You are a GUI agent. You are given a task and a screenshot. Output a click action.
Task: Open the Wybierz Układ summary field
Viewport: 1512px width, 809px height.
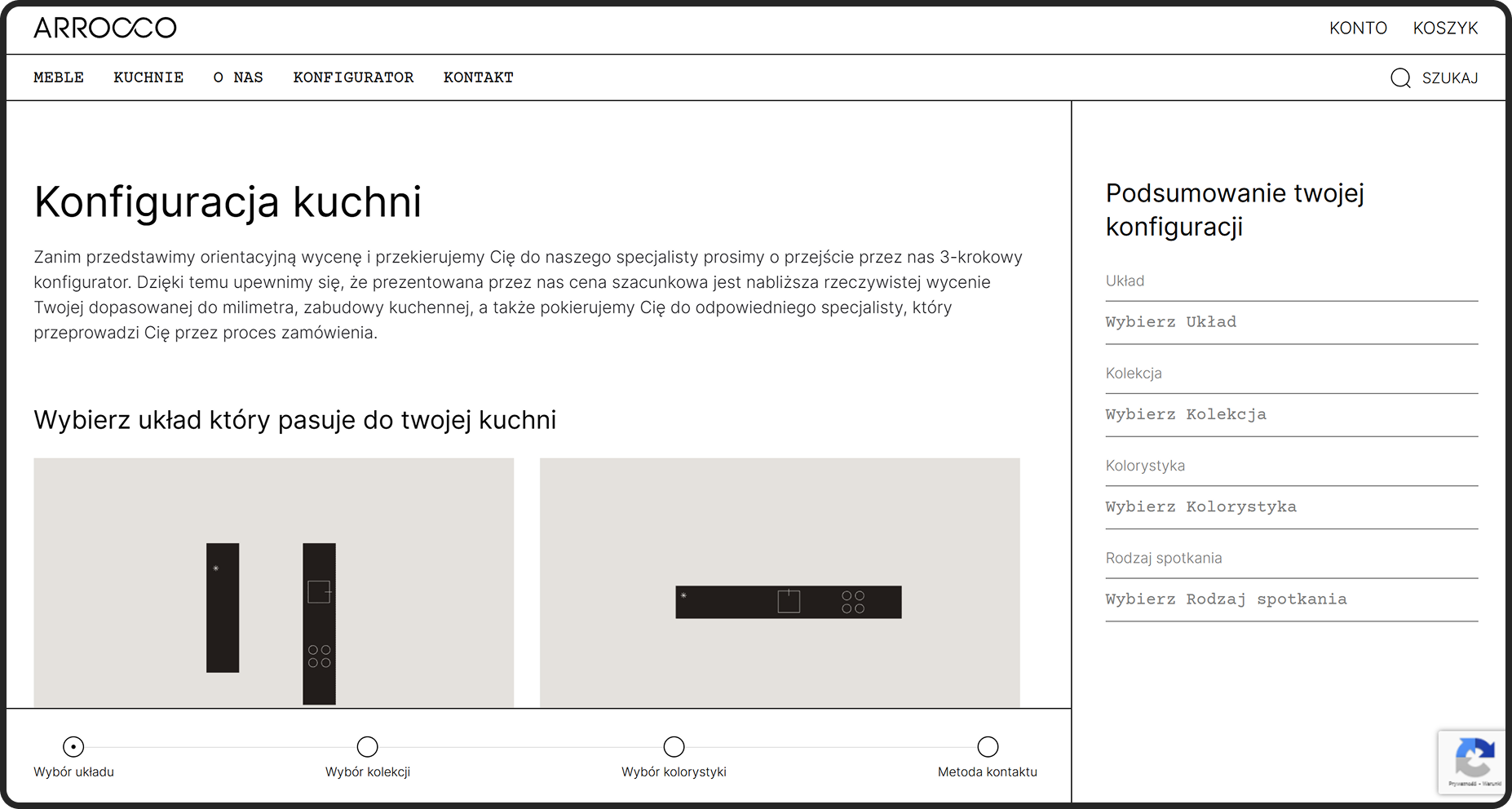1291,322
